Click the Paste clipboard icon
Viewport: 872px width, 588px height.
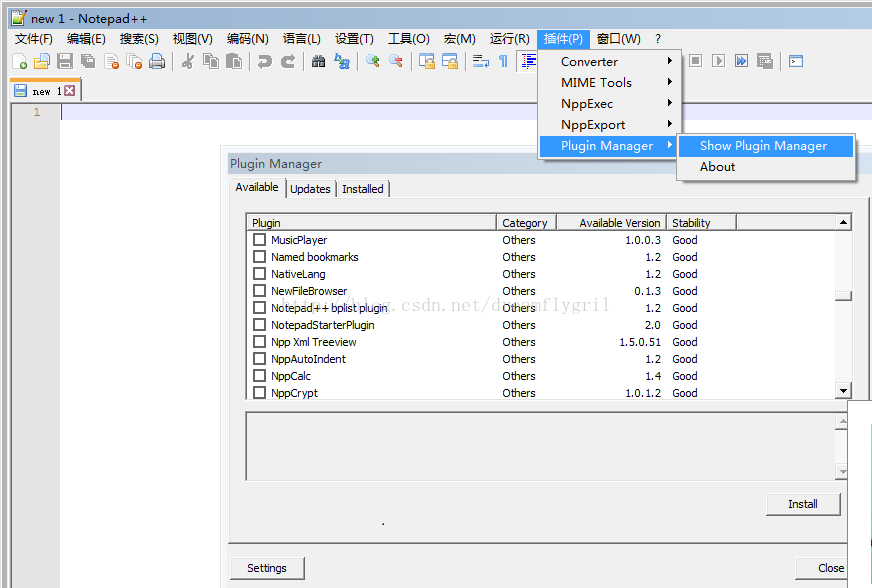coord(234,61)
